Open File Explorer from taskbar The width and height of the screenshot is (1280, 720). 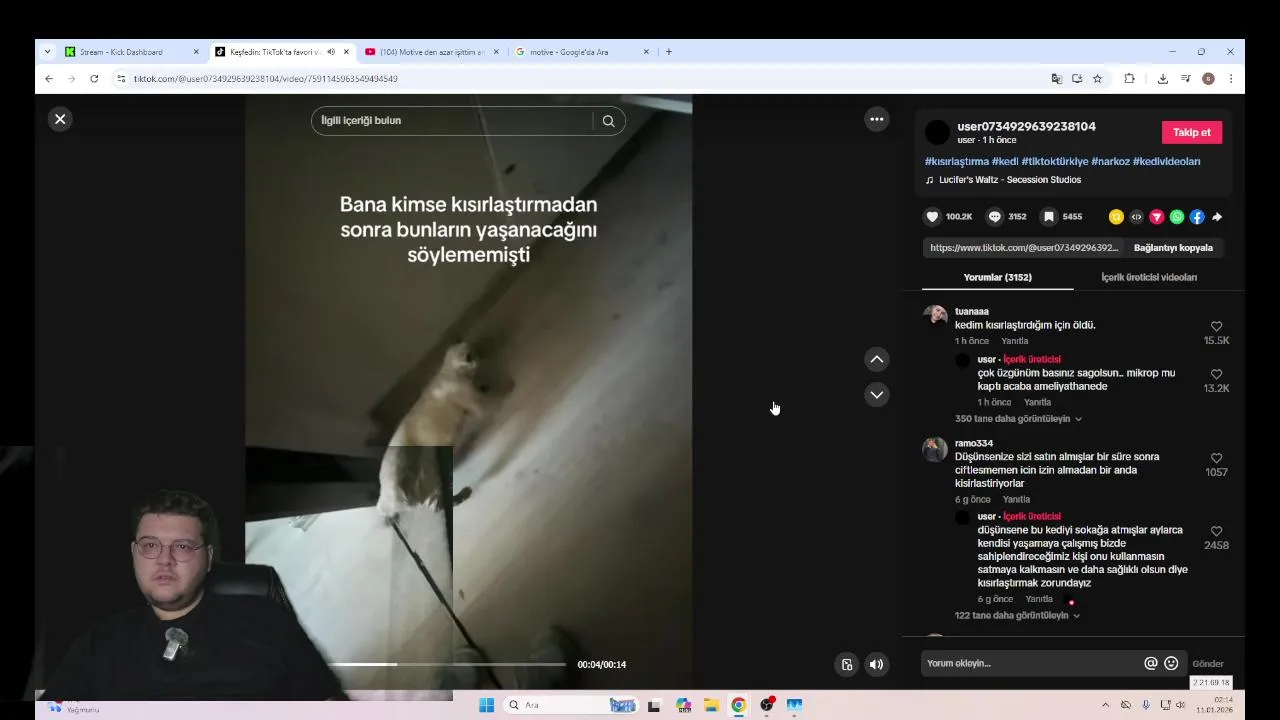[711, 705]
